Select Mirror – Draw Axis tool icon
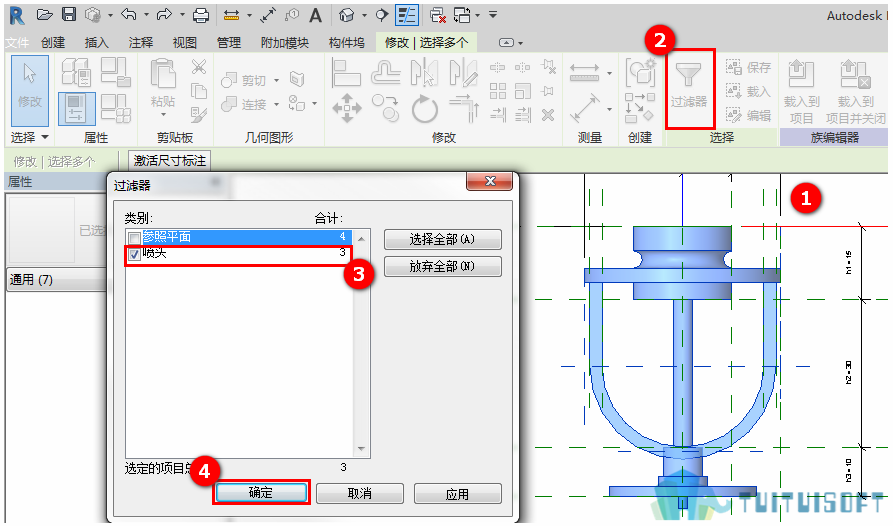The image size is (893, 526). 463,73
